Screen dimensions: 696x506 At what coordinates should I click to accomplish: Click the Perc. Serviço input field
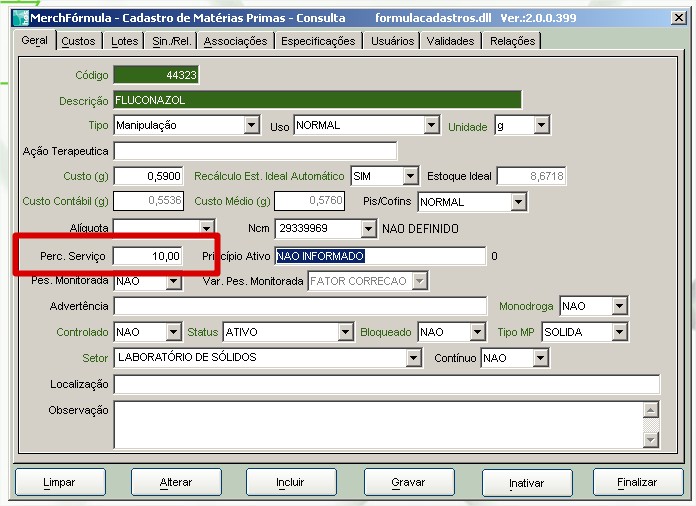148,256
